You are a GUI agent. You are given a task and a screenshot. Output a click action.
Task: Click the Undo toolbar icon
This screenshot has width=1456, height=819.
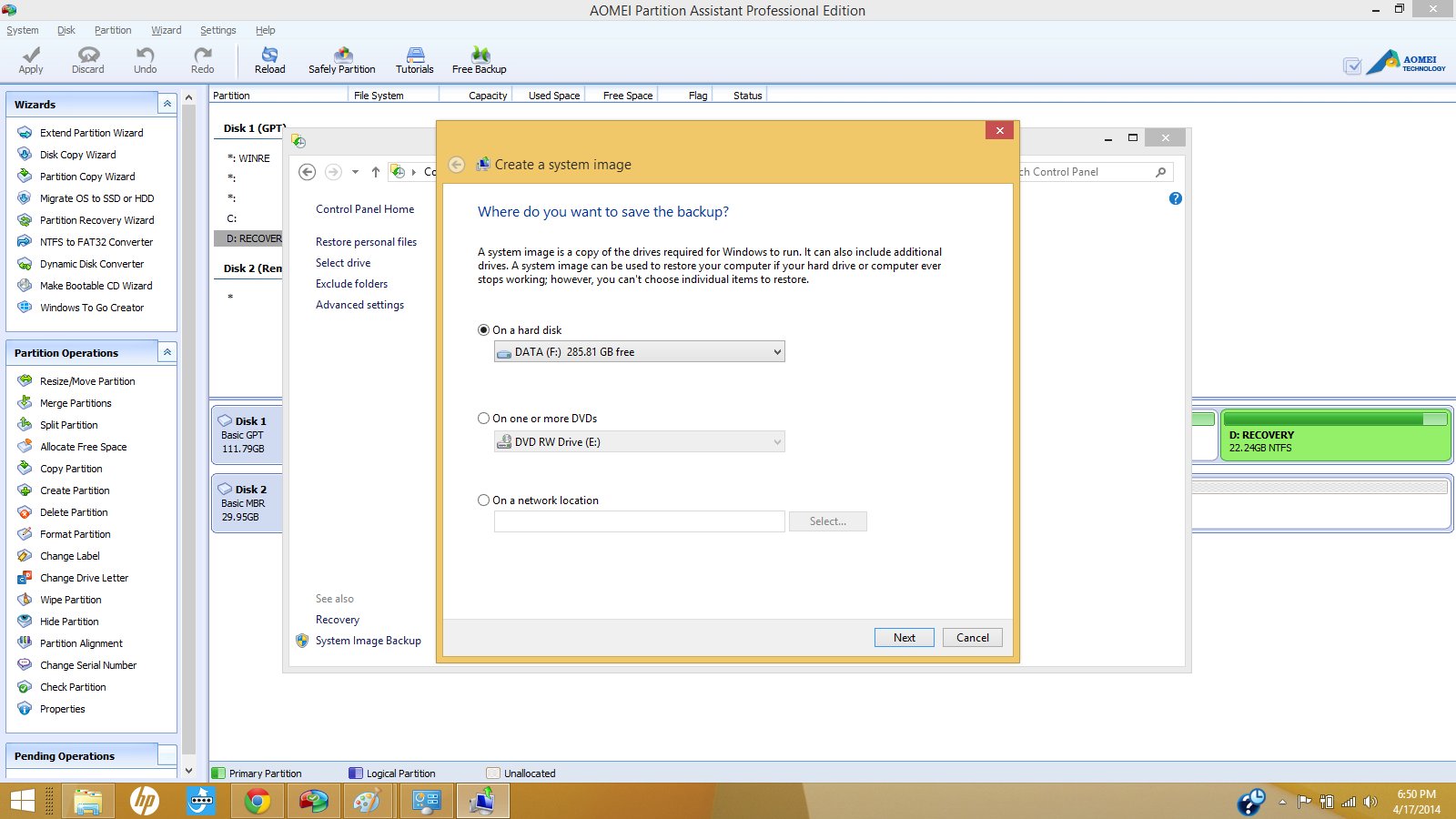pyautogui.click(x=146, y=61)
